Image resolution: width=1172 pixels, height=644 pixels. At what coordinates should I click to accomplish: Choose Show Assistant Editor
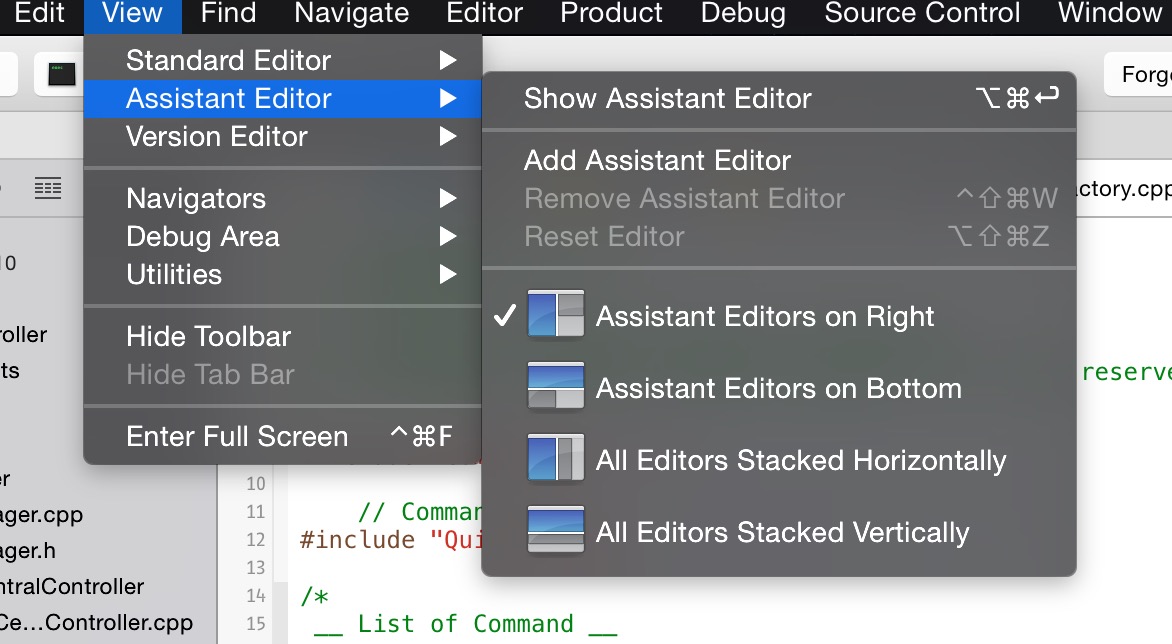pyautogui.click(x=667, y=98)
